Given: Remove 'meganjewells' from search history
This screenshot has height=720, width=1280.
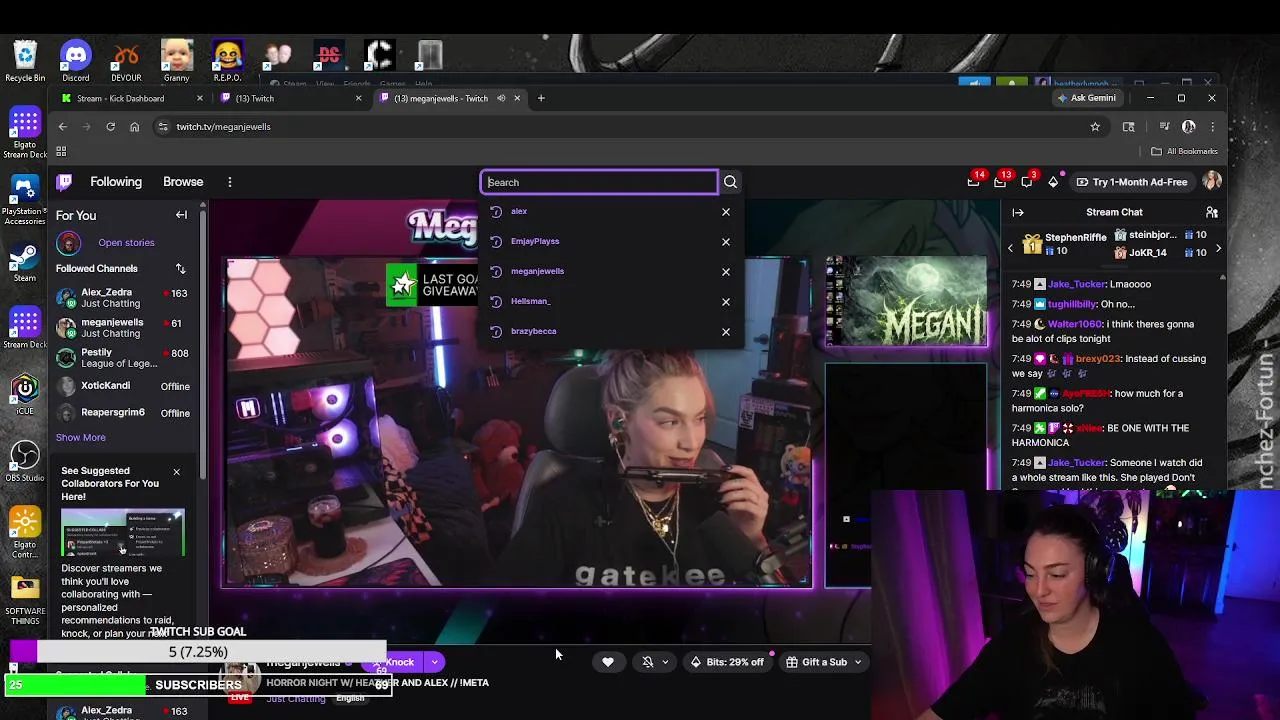Looking at the screenshot, I should [x=726, y=272].
